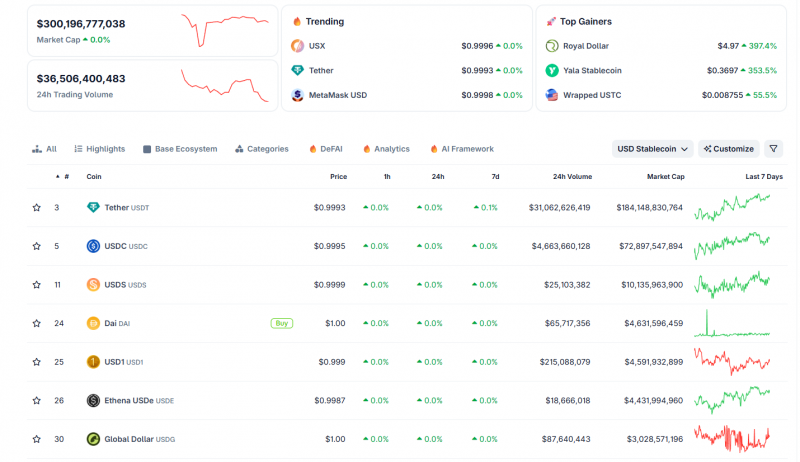This screenshot has height=462, width=800.
Task: Toggle favorite star for Tether
Action: click(37, 208)
